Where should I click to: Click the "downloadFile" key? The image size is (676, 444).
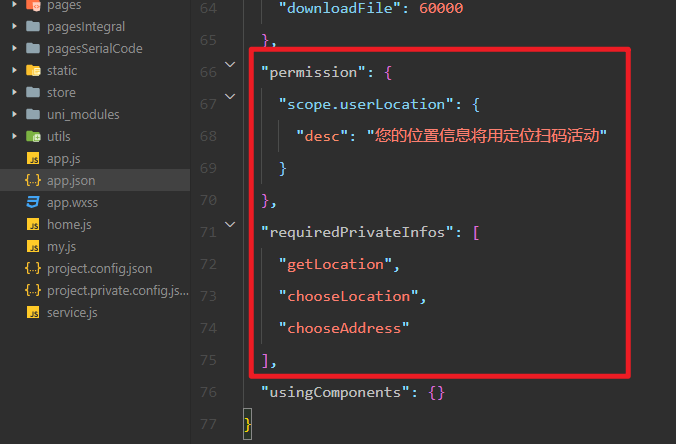coord(339,8)
